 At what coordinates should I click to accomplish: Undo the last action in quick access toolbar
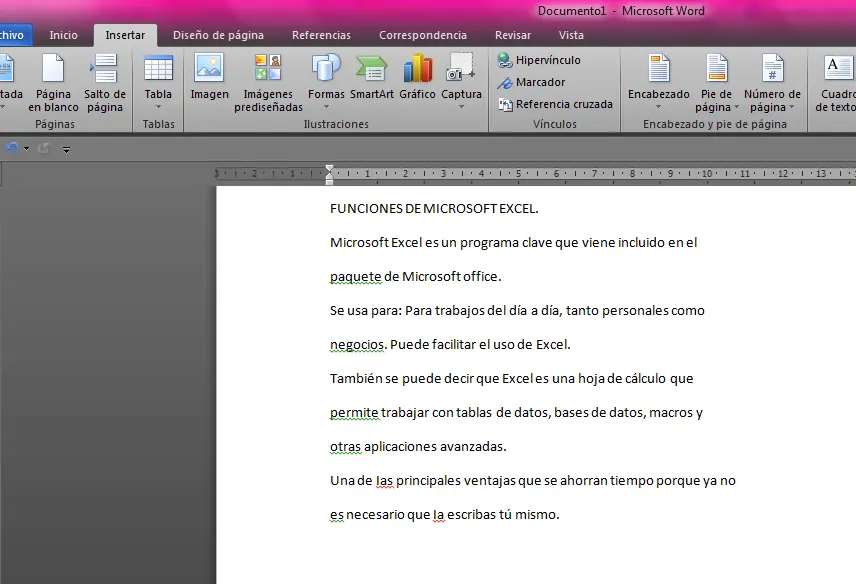pyautogui.click(x=12, y=148)
